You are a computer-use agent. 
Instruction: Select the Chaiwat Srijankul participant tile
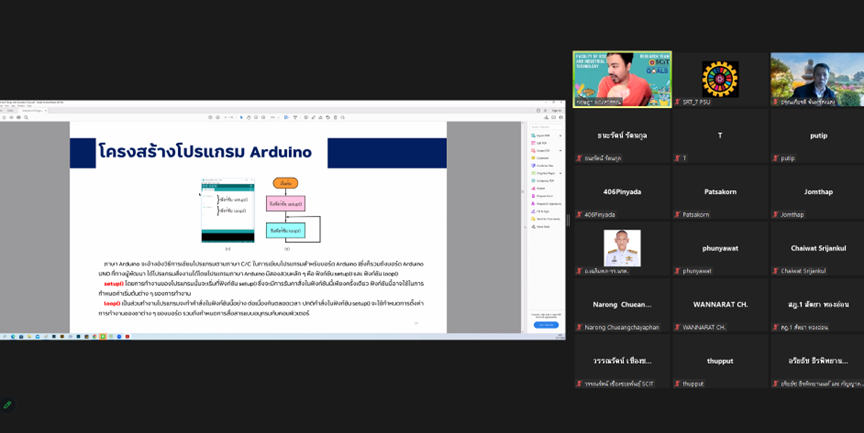tap(818, 248)
